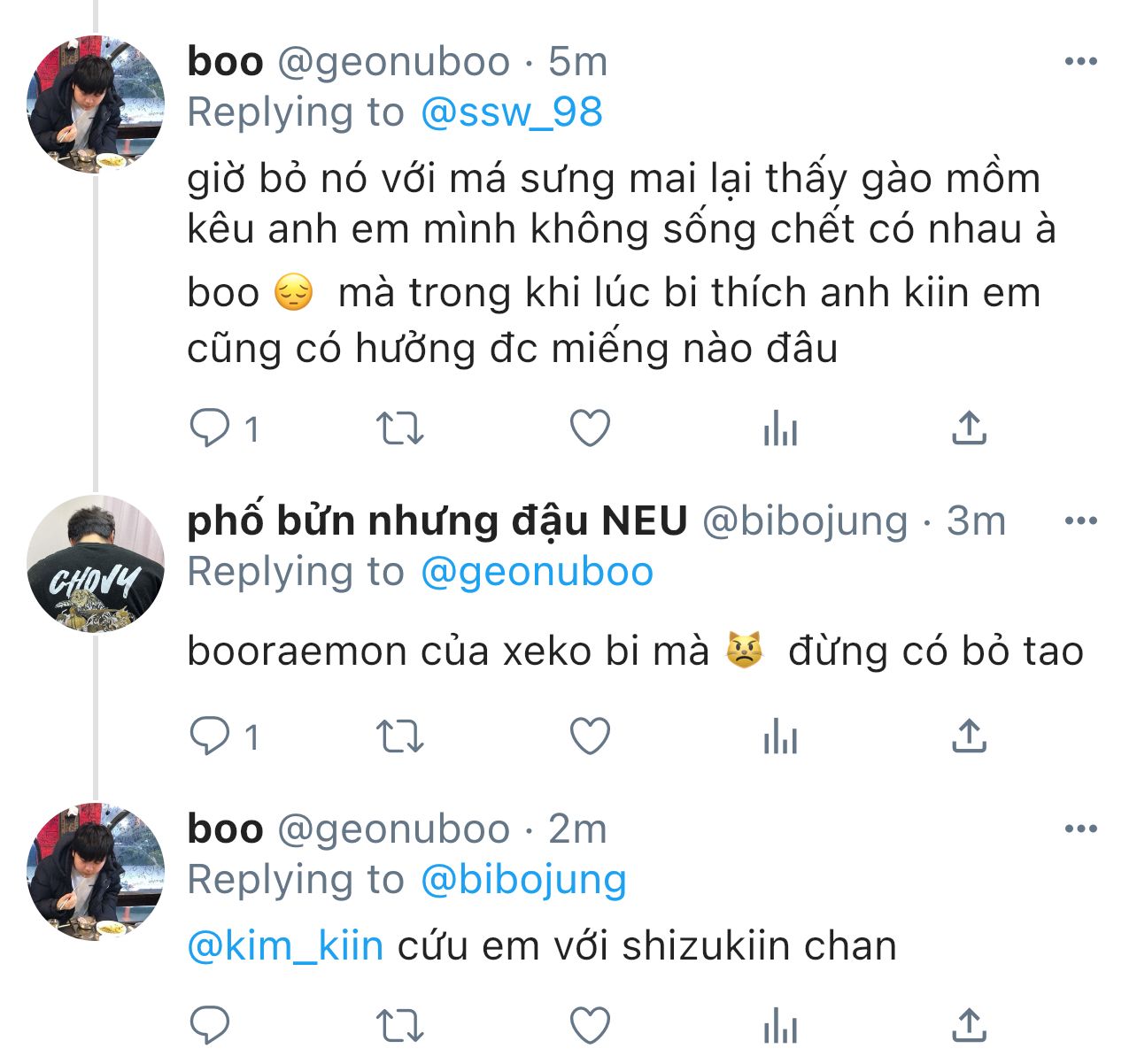Image resolution: width=1137 pixels, height=1064 pixels.
Task: Open more options on boo's 2m tweet
Action: [1081, 829]
